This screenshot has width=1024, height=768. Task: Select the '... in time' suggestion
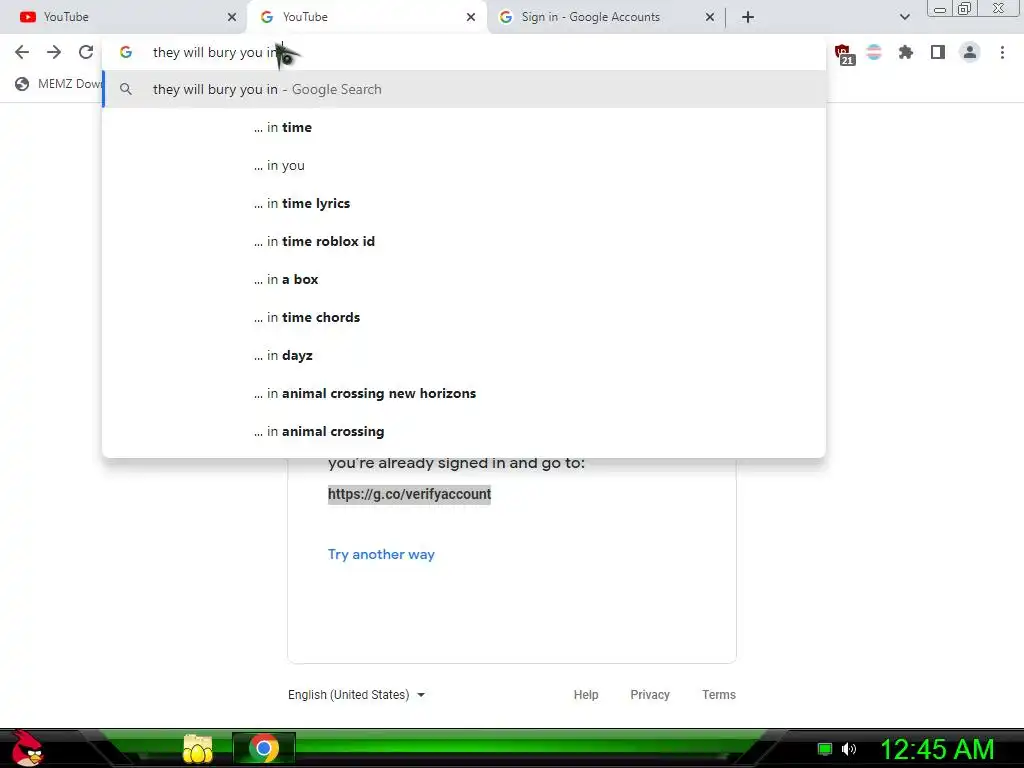pos(464,127)
